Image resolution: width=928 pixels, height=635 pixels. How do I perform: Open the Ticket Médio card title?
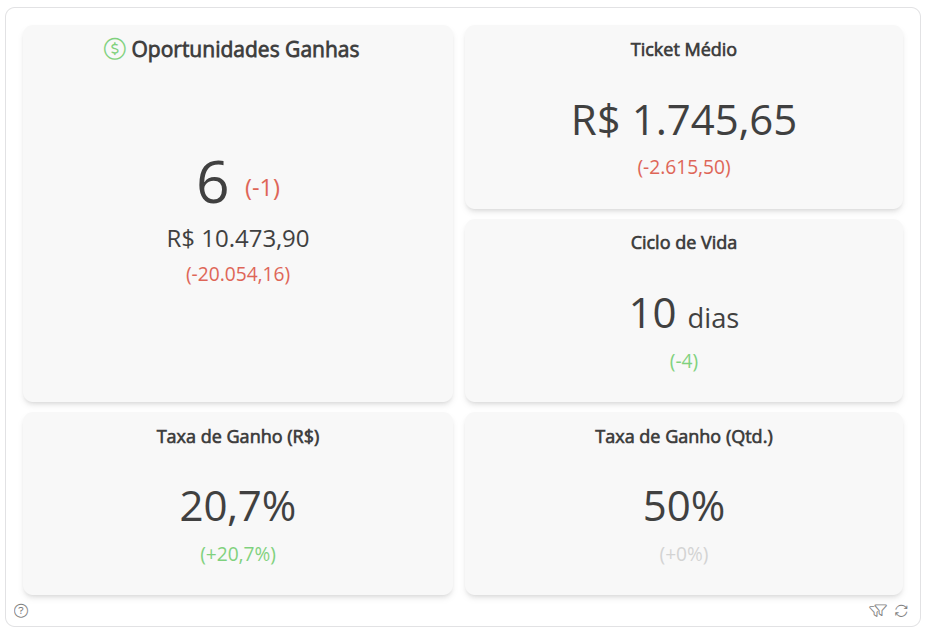coord(684,50)
